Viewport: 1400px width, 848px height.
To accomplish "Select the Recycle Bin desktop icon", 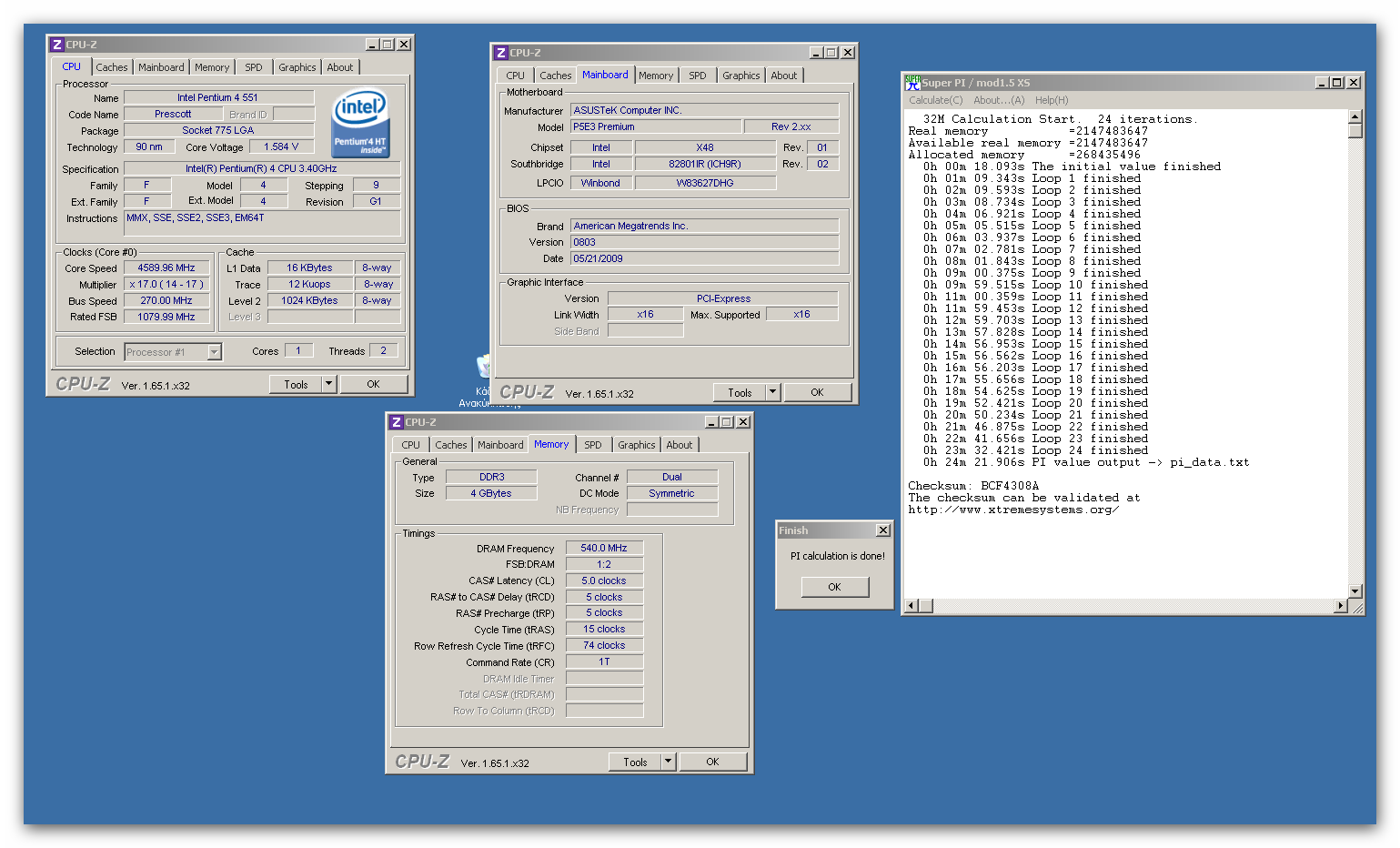I will click(x=483, y=366).
